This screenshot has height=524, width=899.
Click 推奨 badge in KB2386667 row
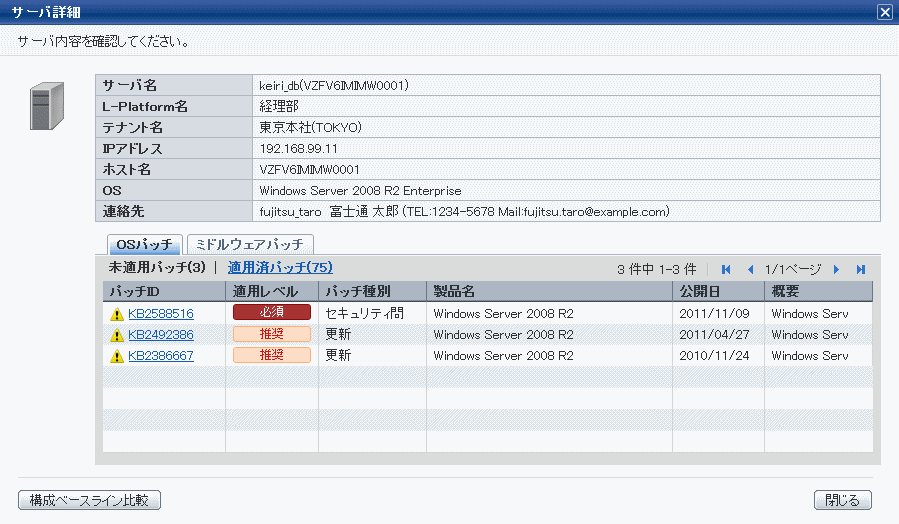coord(272,355)
